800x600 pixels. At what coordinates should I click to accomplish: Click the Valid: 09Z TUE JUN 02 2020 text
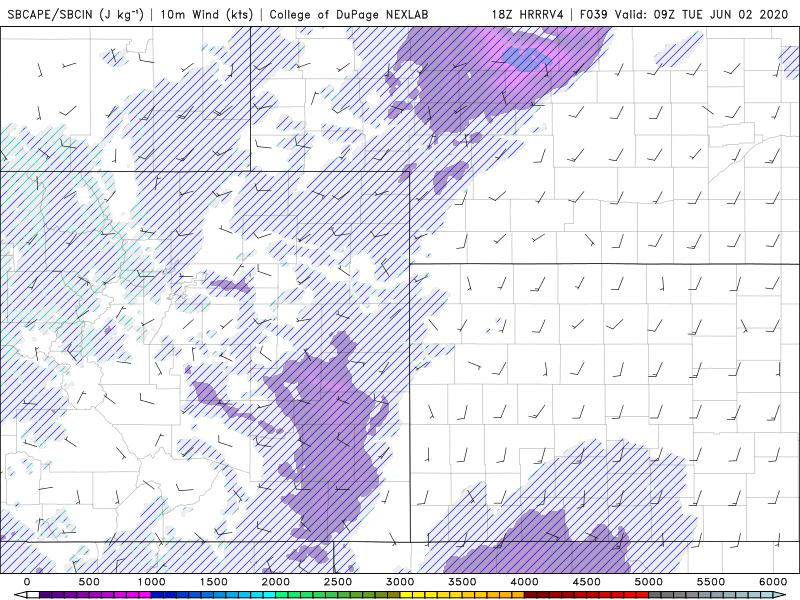pyautogui.click(x=702, y=14)
